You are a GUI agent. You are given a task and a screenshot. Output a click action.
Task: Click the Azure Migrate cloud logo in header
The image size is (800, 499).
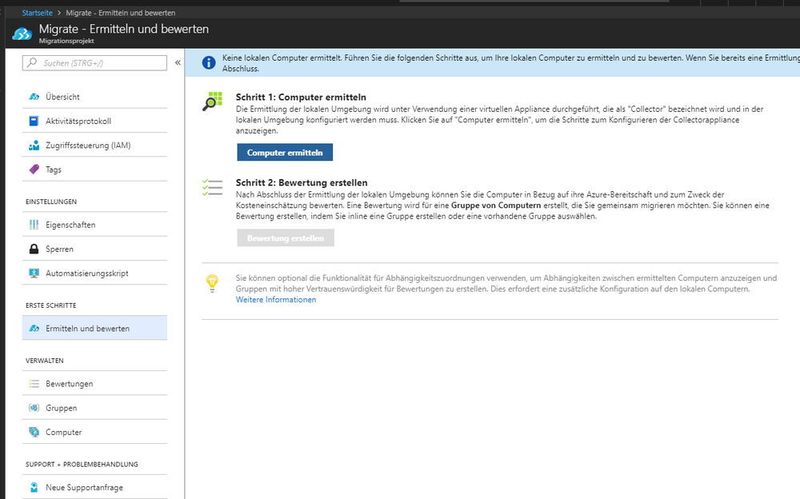(x=22, y=34)
